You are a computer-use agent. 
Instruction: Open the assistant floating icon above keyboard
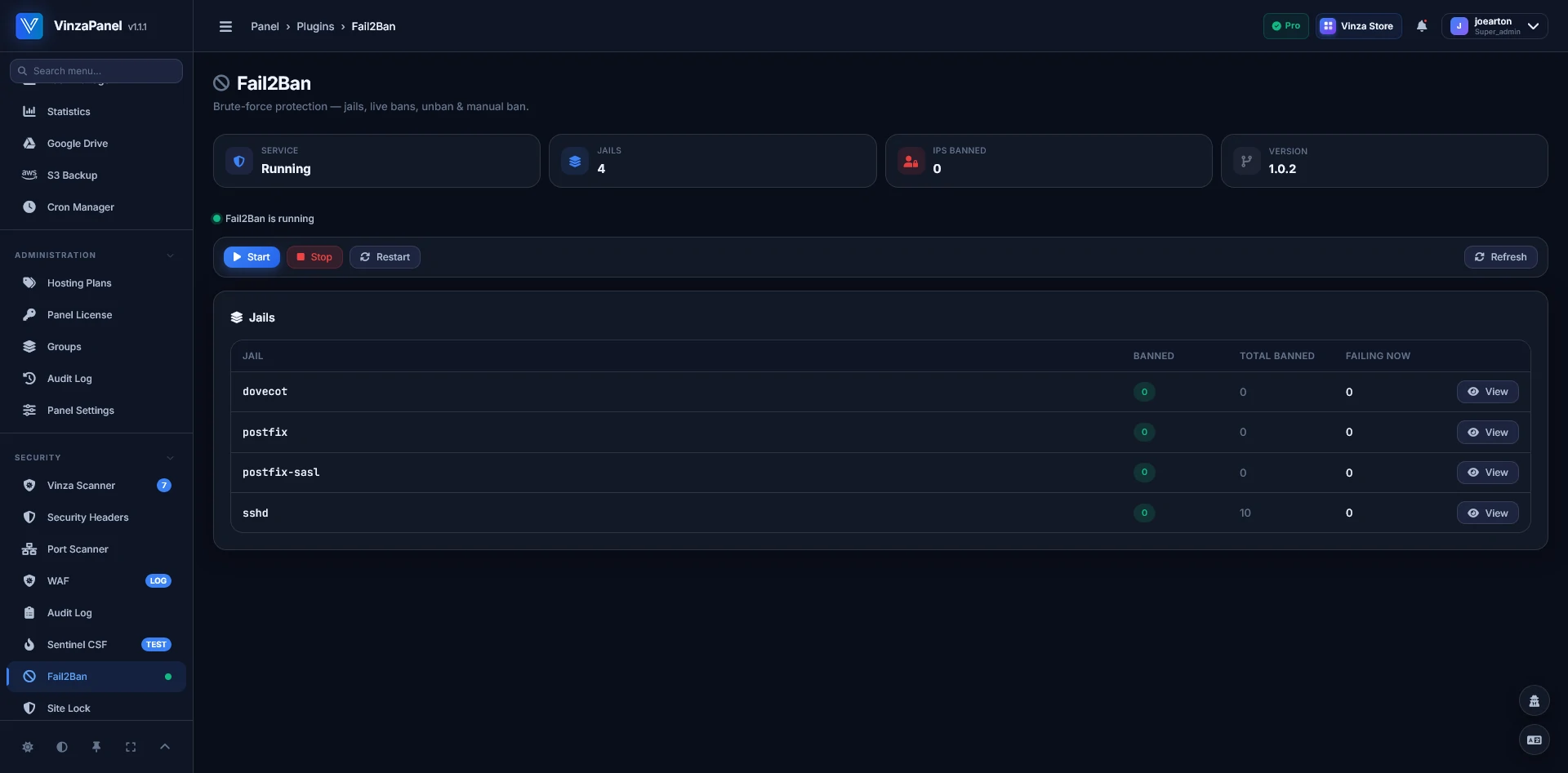tap(1535, 700)
